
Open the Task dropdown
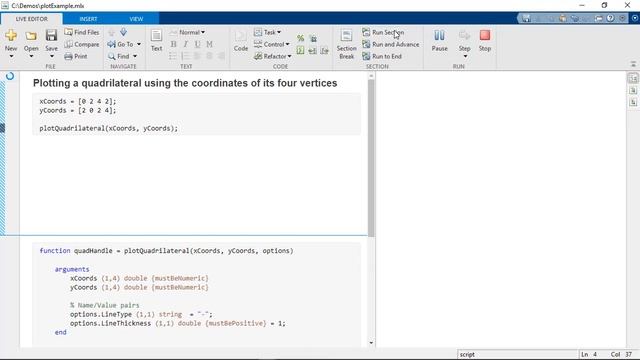[x=267, y=32]
